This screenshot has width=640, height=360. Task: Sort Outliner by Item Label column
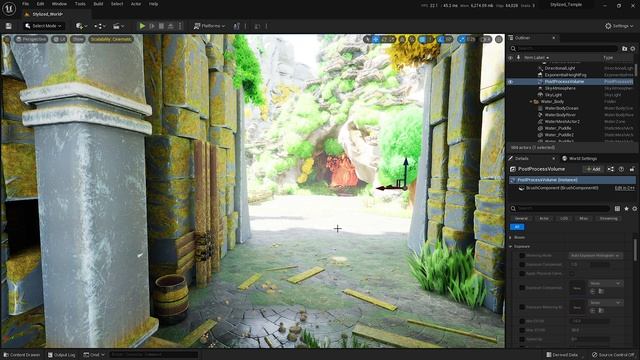point(536,58)
